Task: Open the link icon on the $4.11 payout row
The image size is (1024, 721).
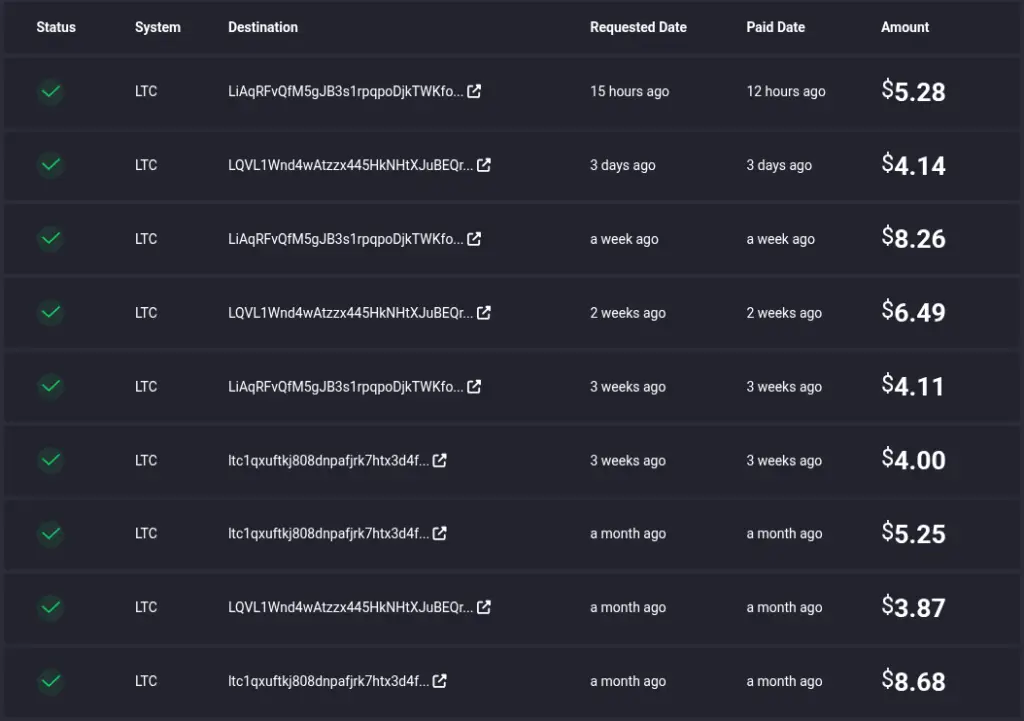Action: click(473, 386)
